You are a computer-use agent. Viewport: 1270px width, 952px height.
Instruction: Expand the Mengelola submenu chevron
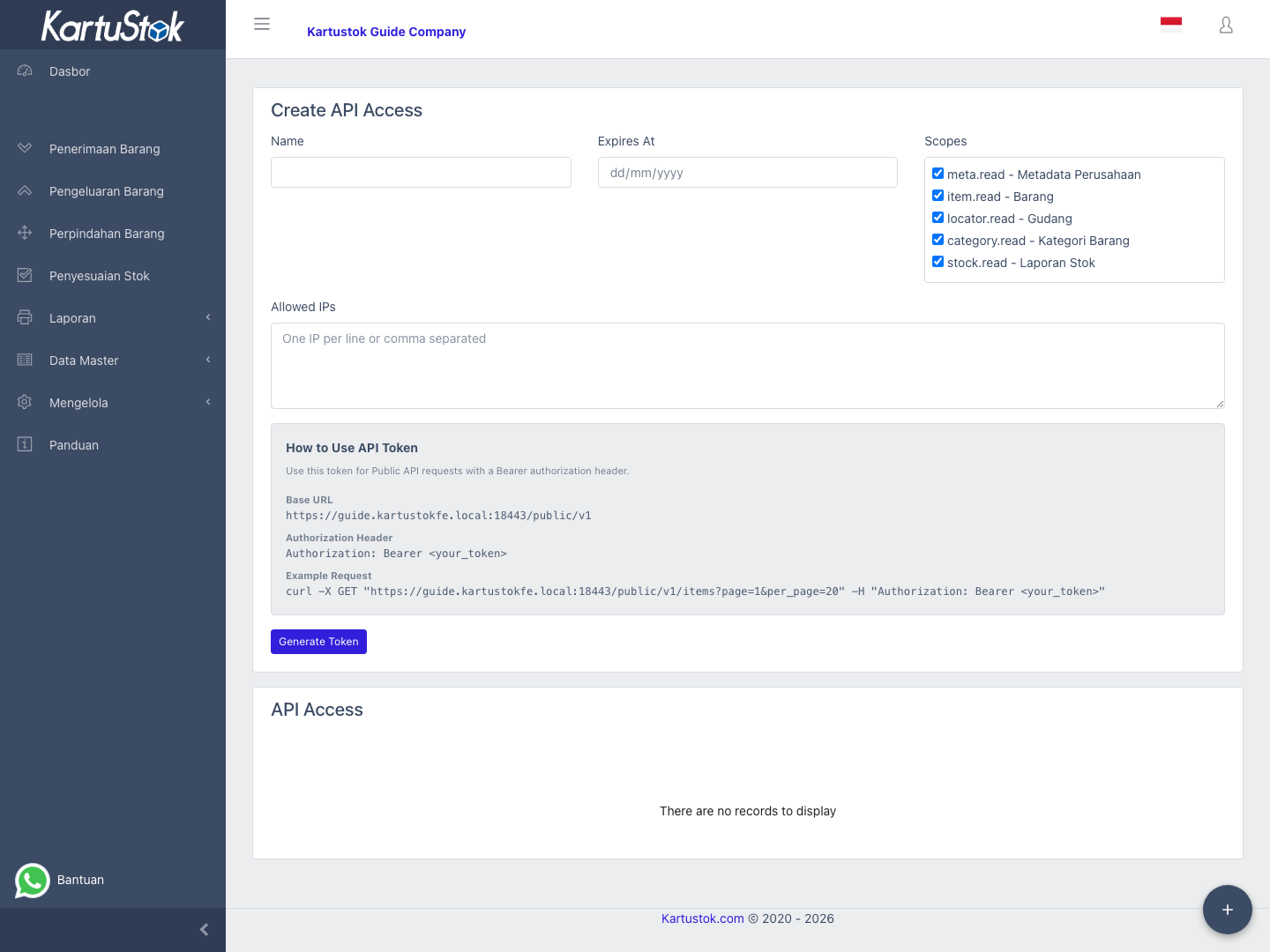(x=208, y=402)
